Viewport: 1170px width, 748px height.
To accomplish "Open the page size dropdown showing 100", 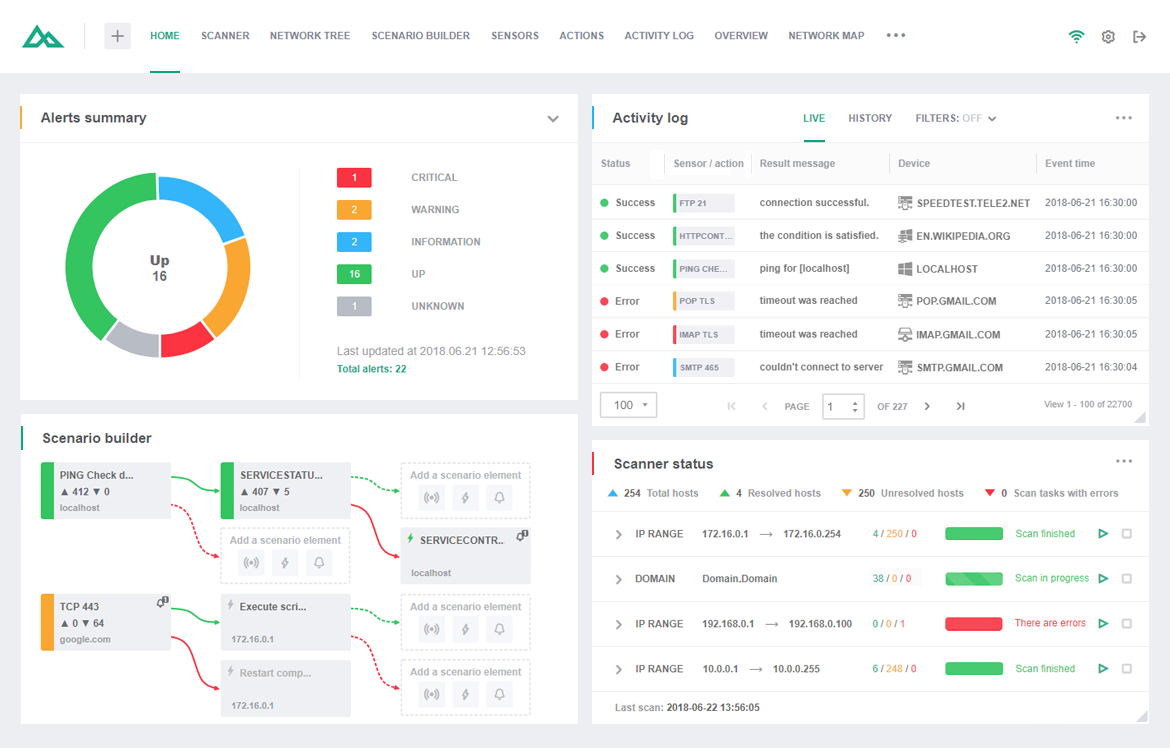I will (628, 405).
